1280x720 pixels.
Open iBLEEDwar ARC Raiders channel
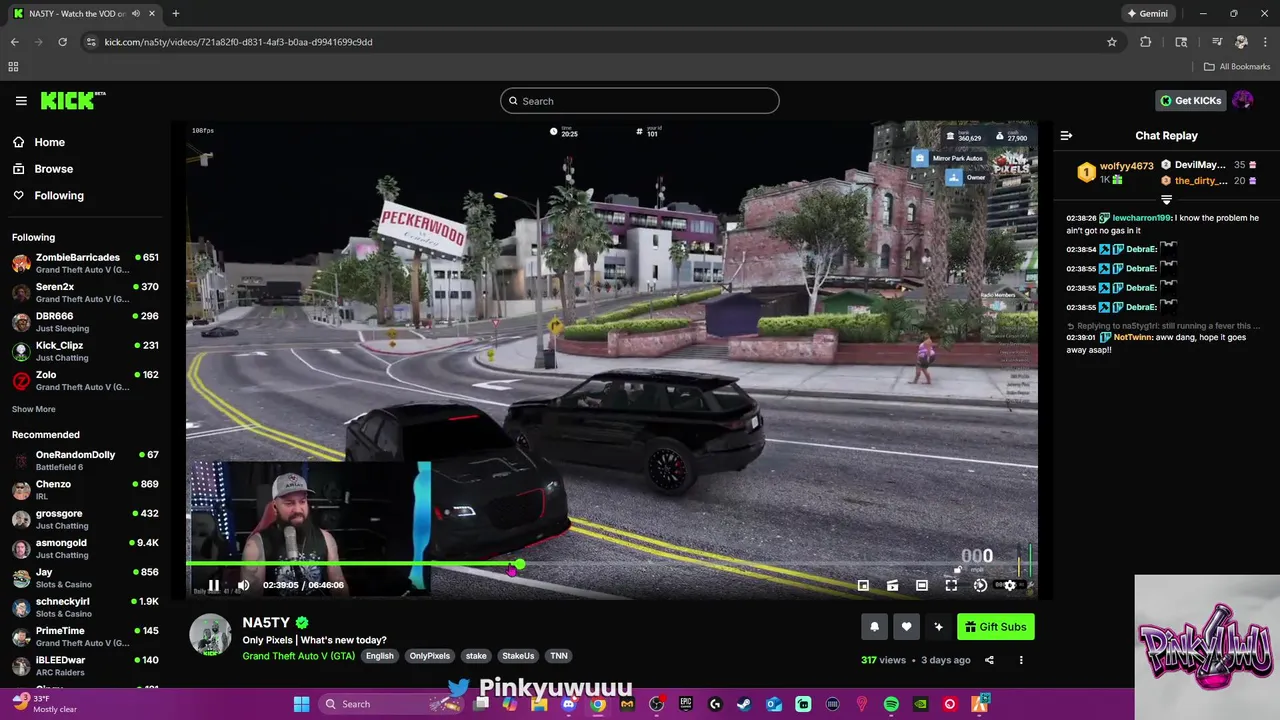point(85,666)
